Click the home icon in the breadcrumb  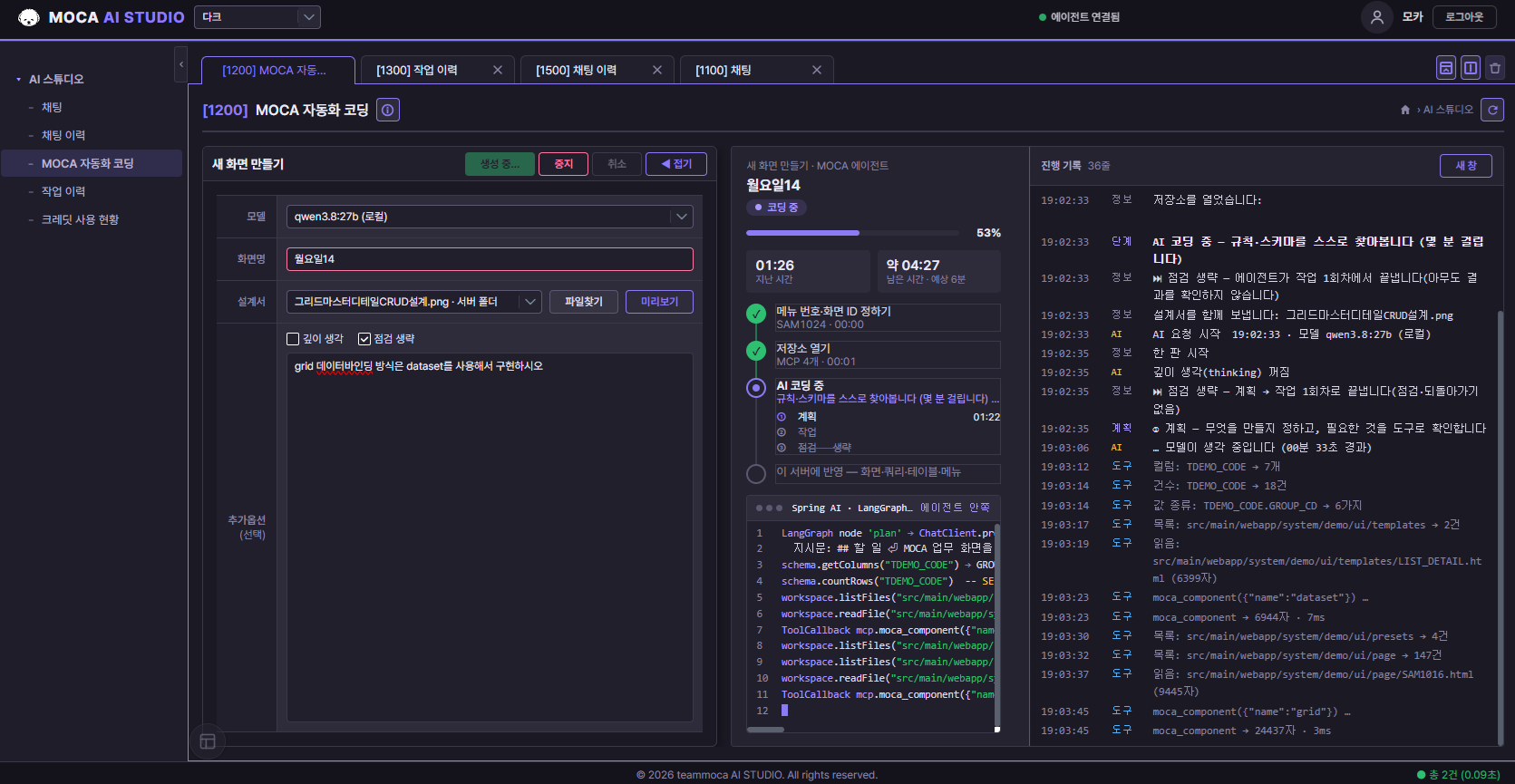[1405, 110]
